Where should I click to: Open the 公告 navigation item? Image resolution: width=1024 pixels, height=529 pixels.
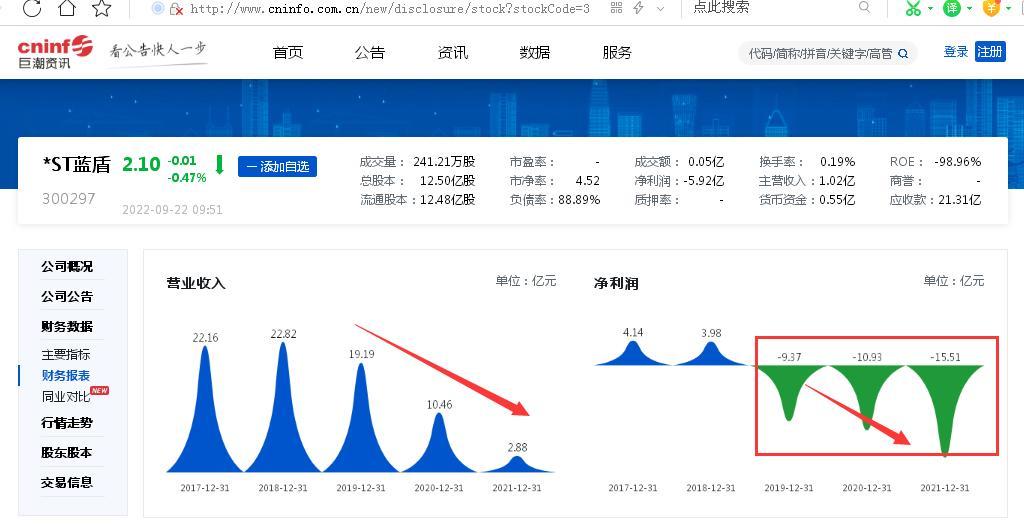pos(370,53)
